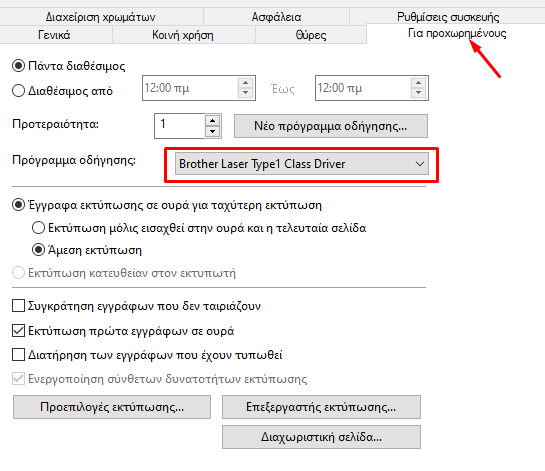Go to the Ασφάλεια tab

276,17
